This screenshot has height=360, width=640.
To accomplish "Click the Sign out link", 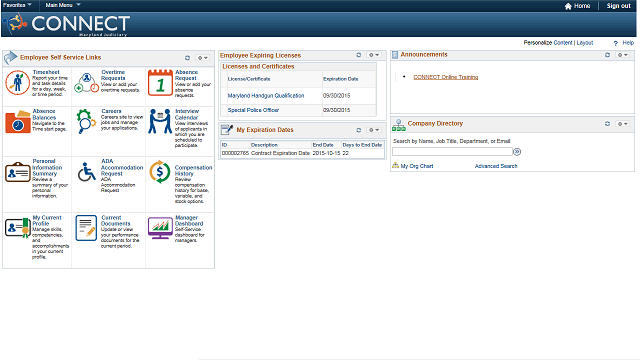I will click(x=618, y=6).
